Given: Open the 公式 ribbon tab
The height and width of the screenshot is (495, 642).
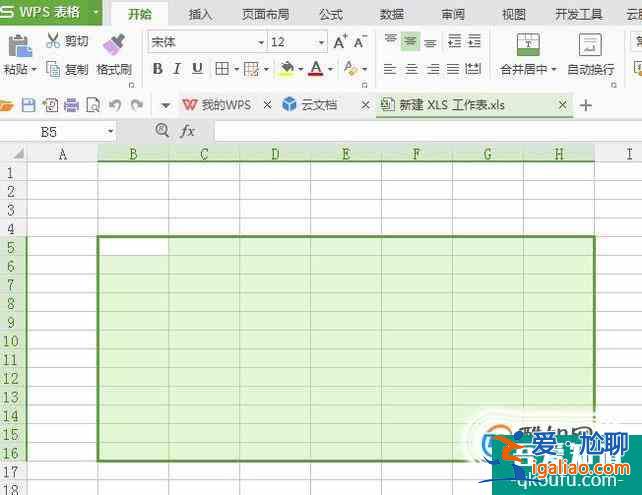Looking at the screenshot, I should coord(330,14).
